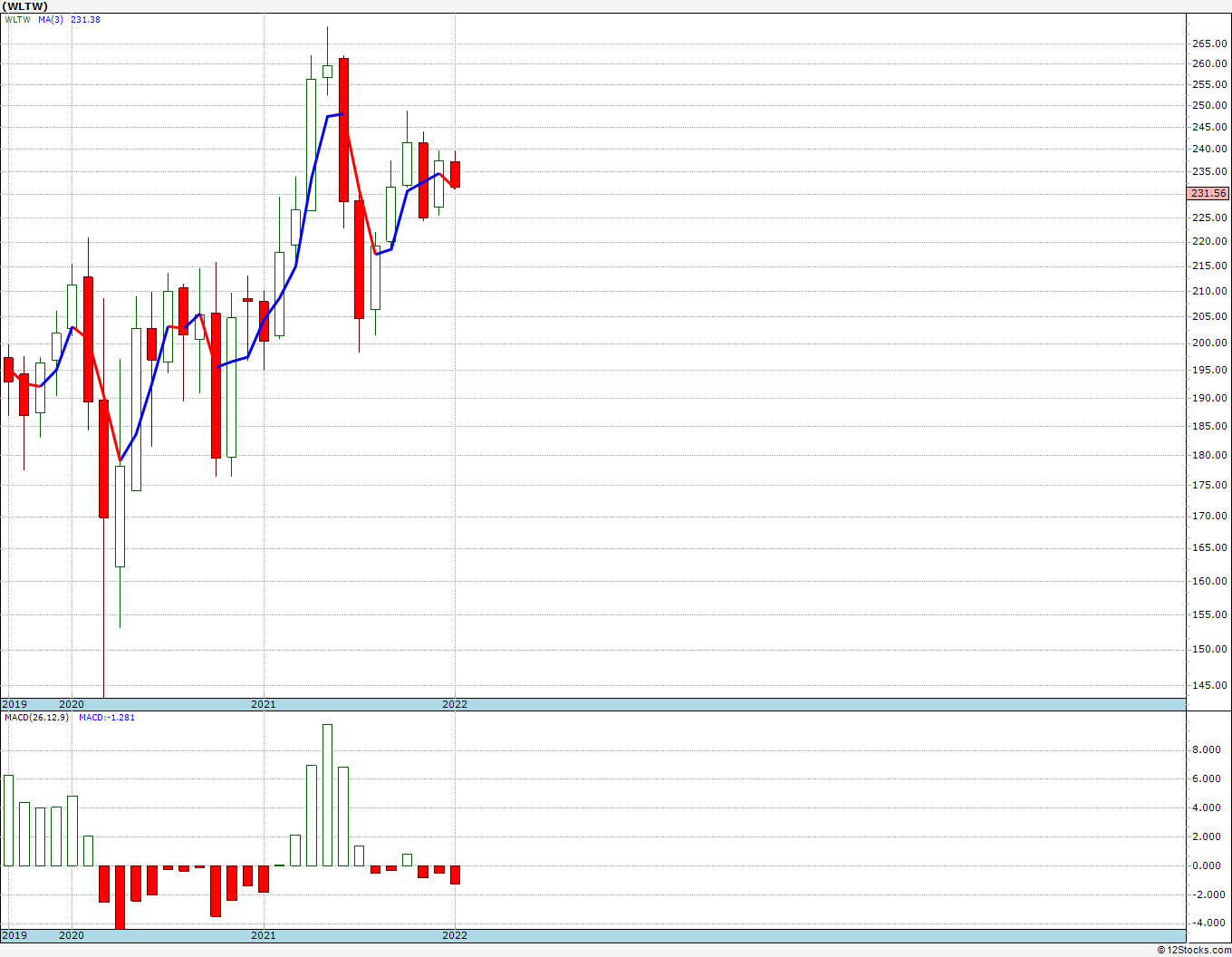Click the red current price tag 231.56
Viewport: 1232px width, 957px height.
pos(1210,193)
